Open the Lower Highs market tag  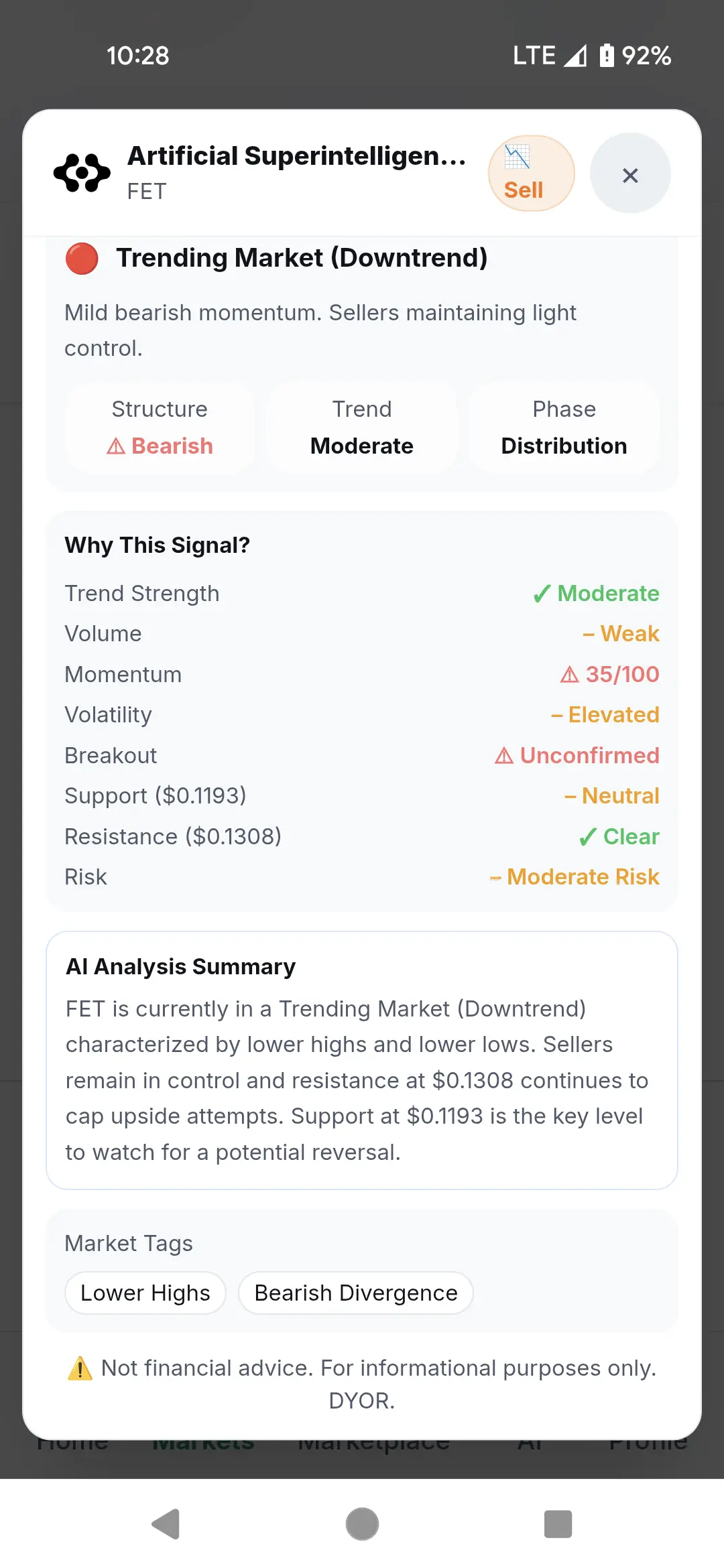click(x=145, y=1293)
